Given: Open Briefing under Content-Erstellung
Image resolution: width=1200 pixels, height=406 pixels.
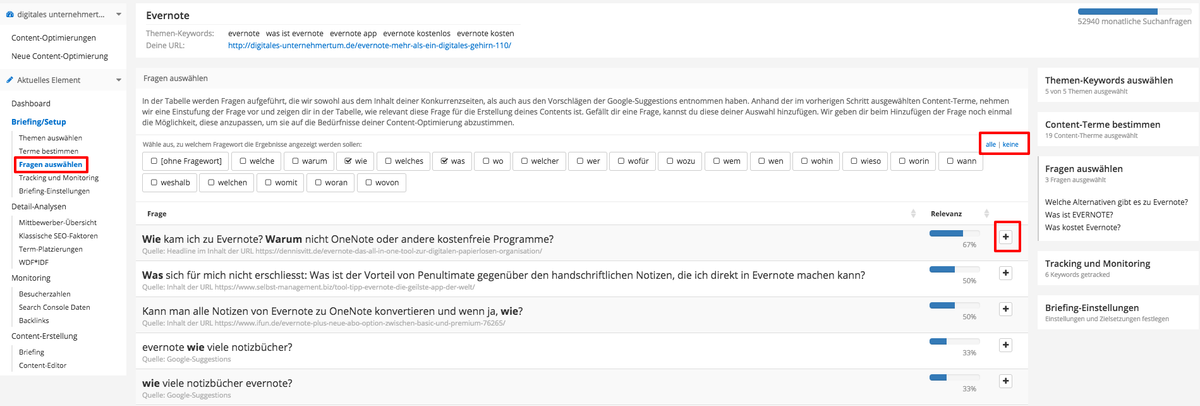Looking at the screenshot, I should (x=31, y=352).
